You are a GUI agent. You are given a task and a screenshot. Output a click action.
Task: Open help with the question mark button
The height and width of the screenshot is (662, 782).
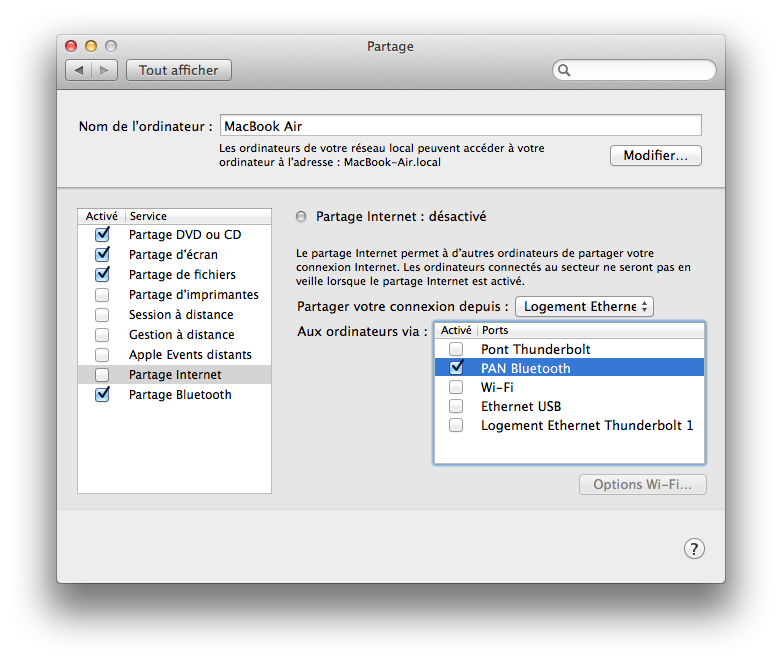coord(694,549)
